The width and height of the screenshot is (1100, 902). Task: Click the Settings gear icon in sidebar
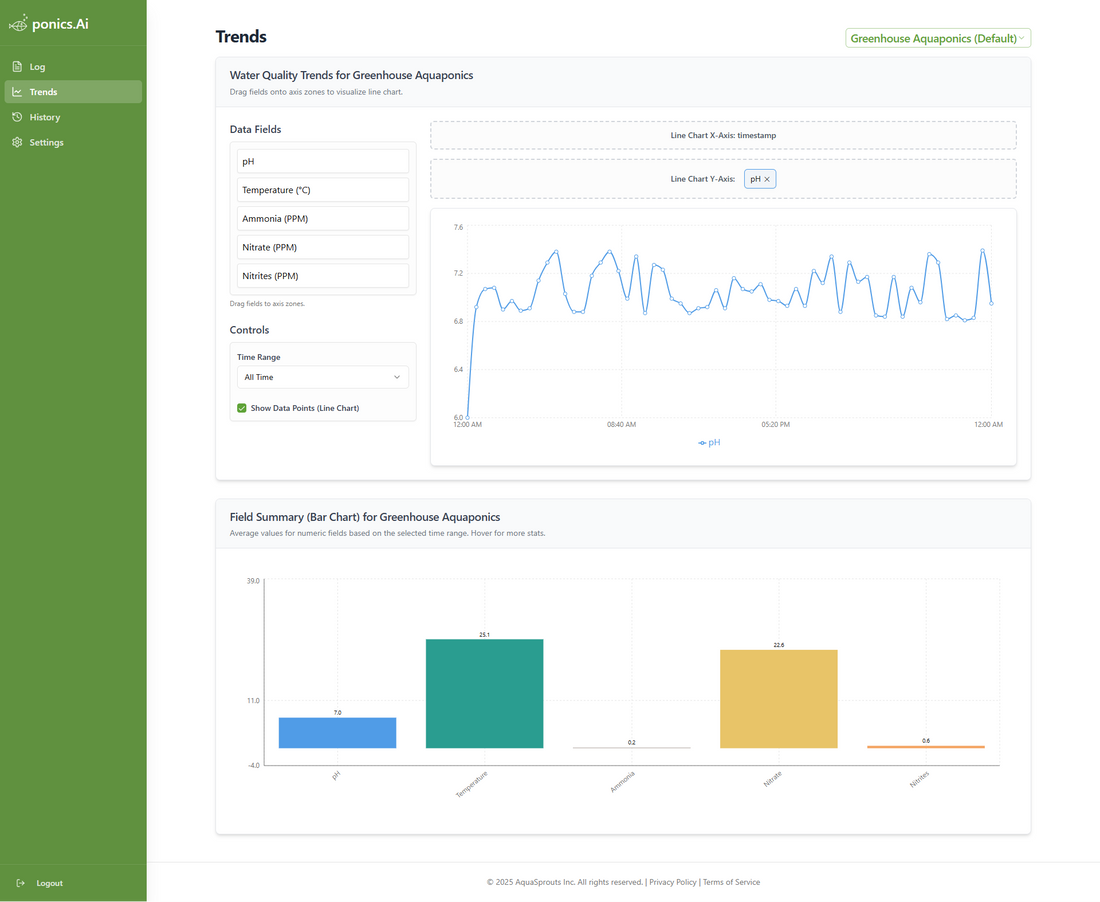point(17,143)
